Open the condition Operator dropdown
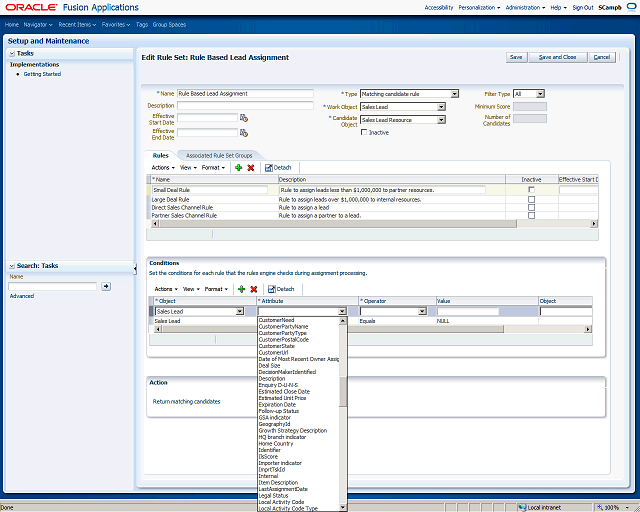 click(x=422, y=312)
